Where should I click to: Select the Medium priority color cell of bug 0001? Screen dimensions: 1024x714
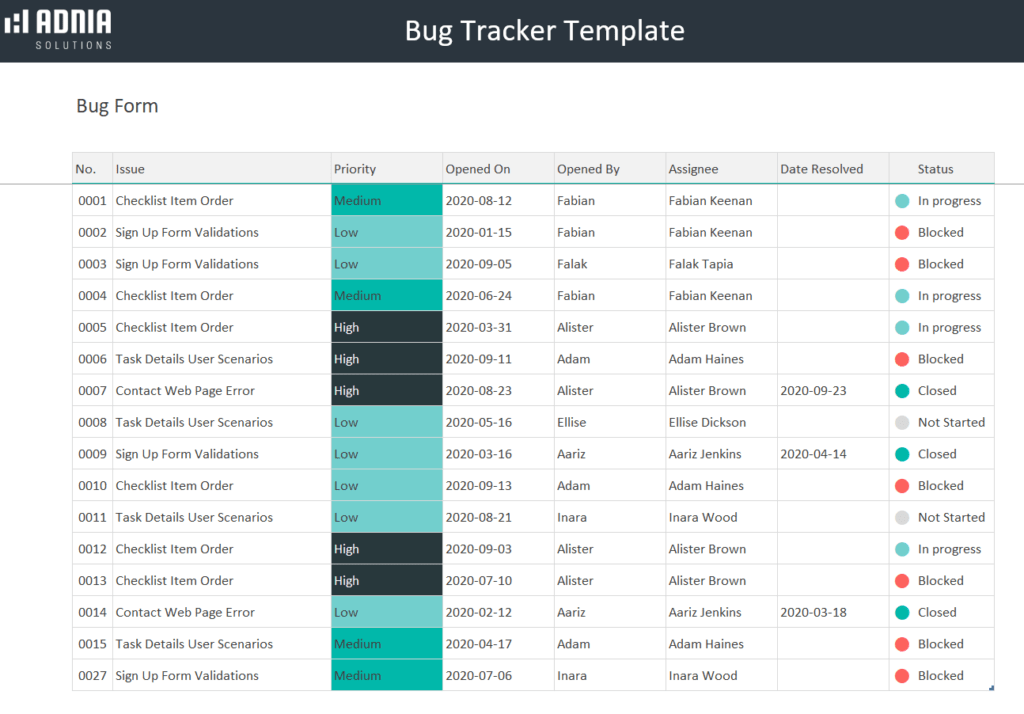point(386,200)
